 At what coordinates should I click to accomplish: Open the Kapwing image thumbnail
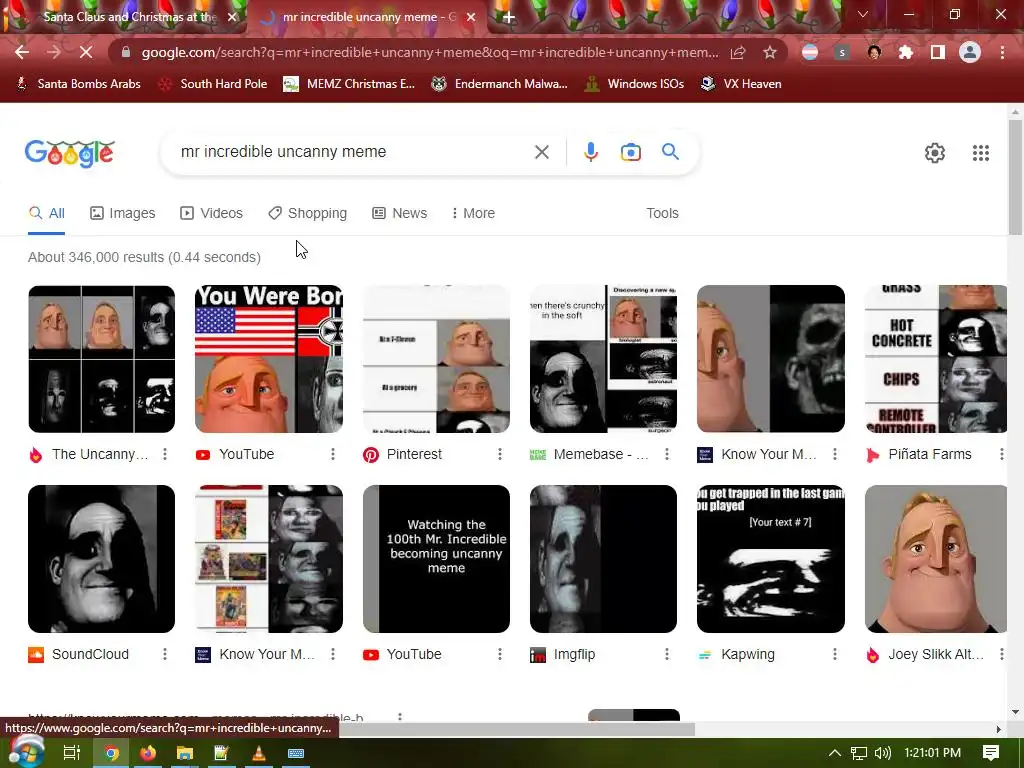pyautogui.click(x=771, y=558)
